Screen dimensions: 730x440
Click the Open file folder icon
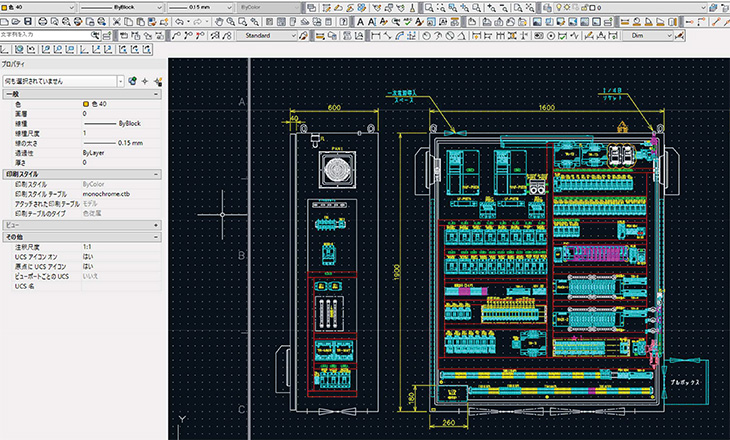point(16,21)
